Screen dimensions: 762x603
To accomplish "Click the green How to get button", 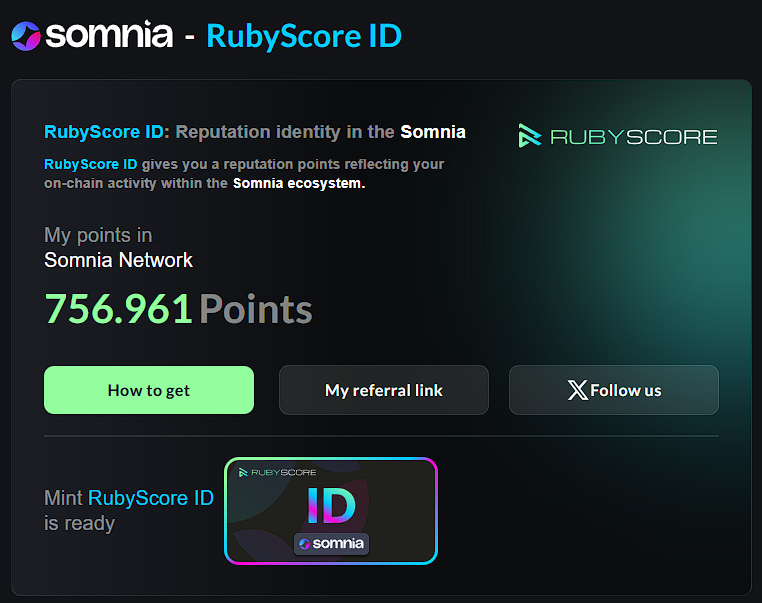I will click(x=149, y=390).
